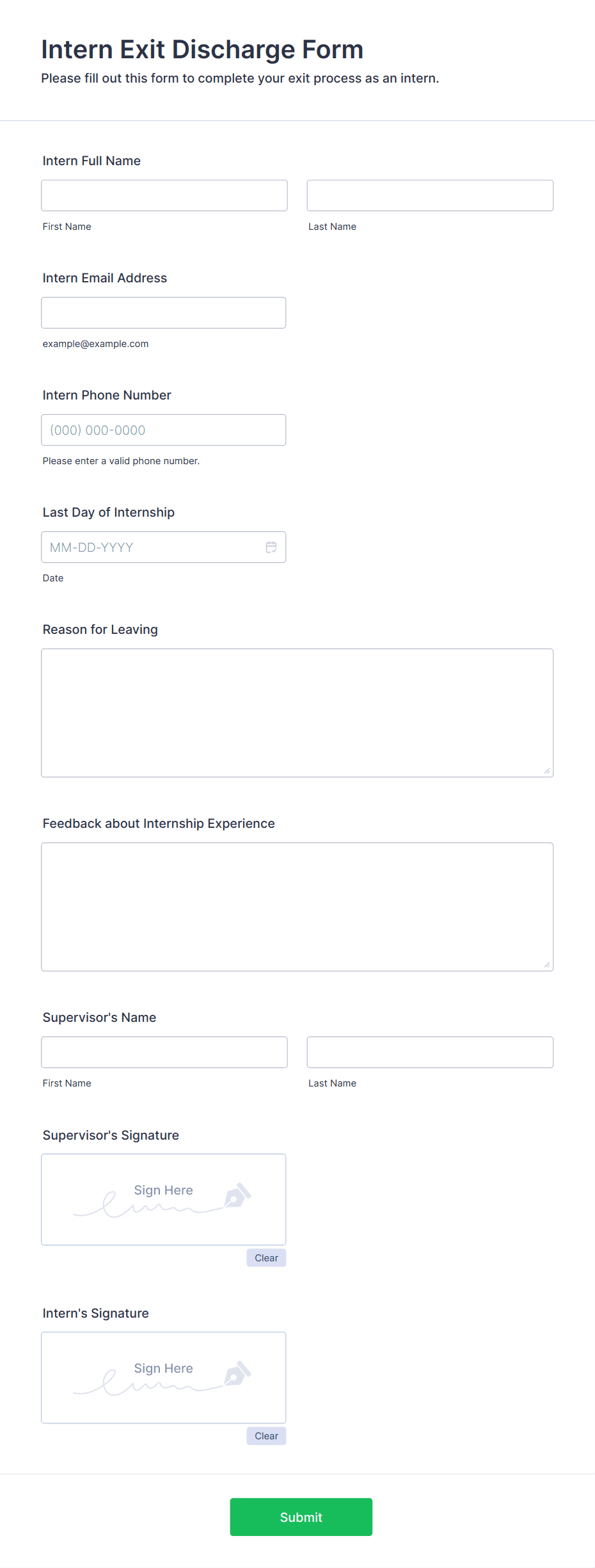
Task: Select the Intern Phone Number field
Action: click(x=164, y=430)
